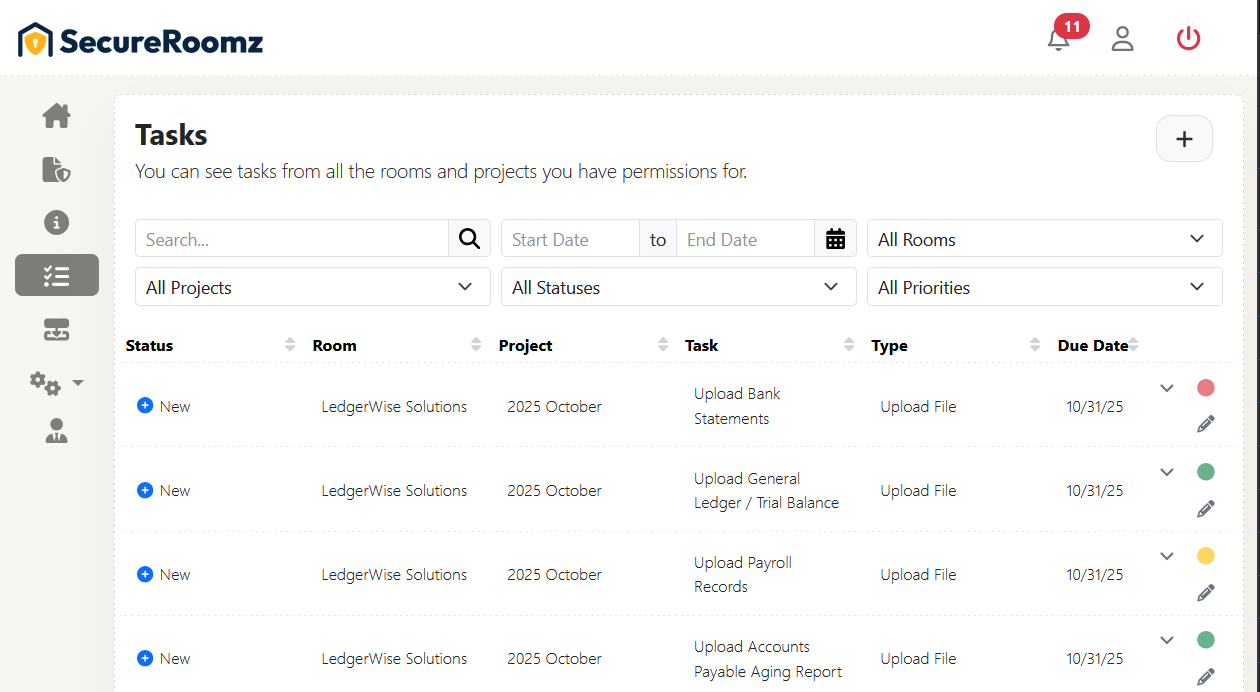Open the team/users icon in the sidebar
The height and width of the screenshot is (692, 1260).
(56, 431)
